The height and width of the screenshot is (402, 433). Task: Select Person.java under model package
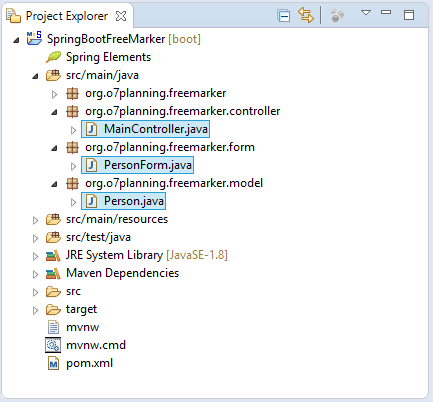pos(123,201)
